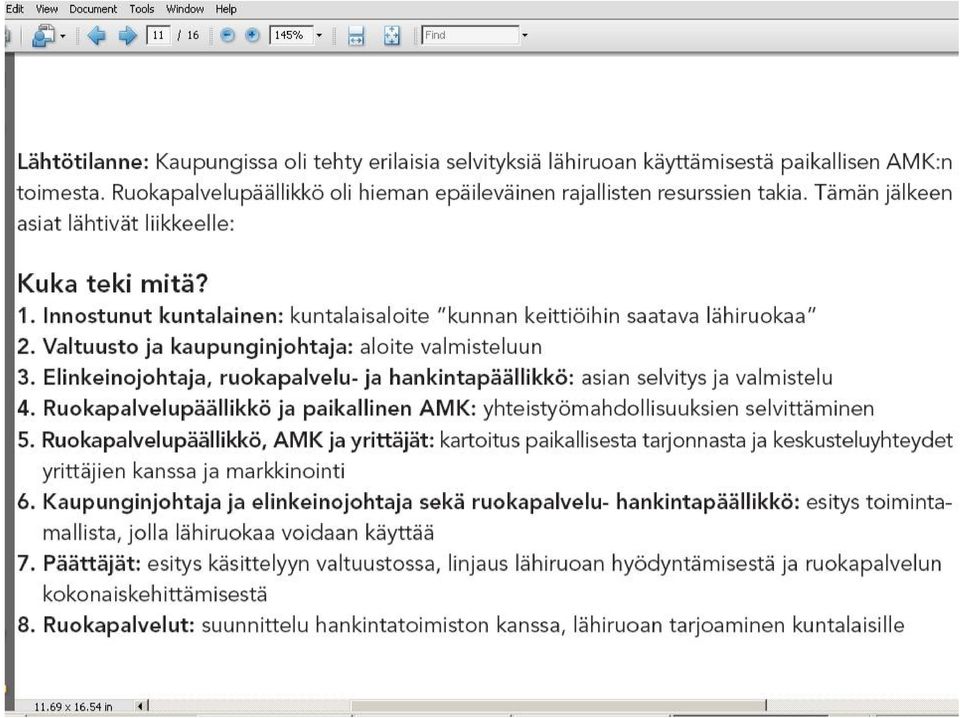
Task: Open the Edit menu
Action: click(15, 9)
